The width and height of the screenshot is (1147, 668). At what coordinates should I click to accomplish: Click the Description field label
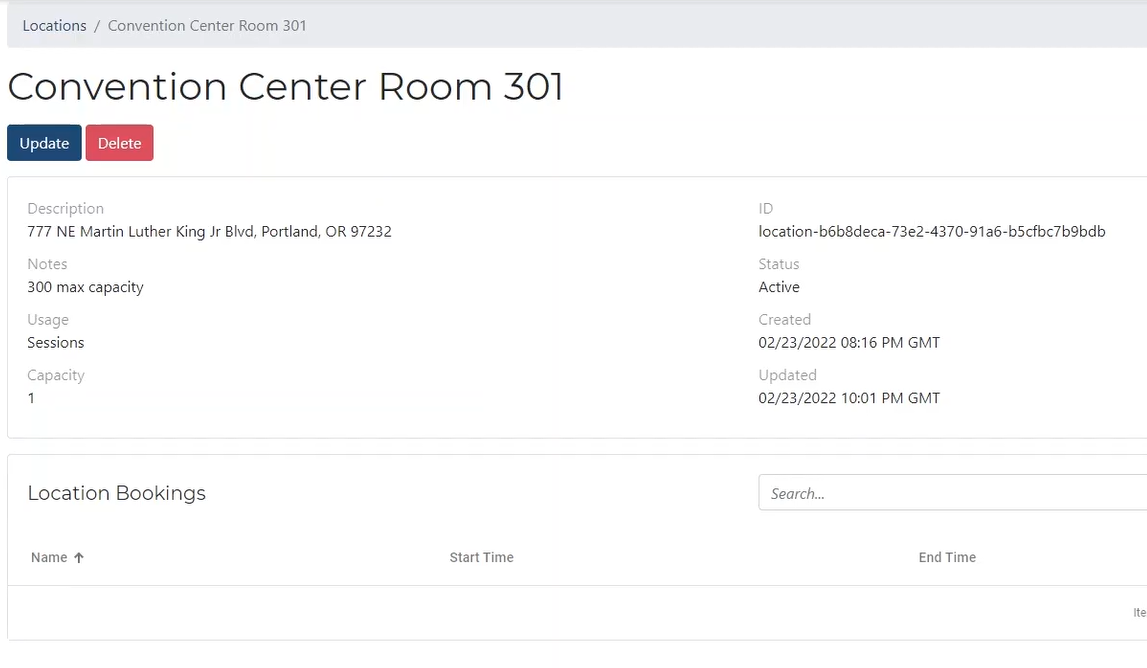[65, 209]
